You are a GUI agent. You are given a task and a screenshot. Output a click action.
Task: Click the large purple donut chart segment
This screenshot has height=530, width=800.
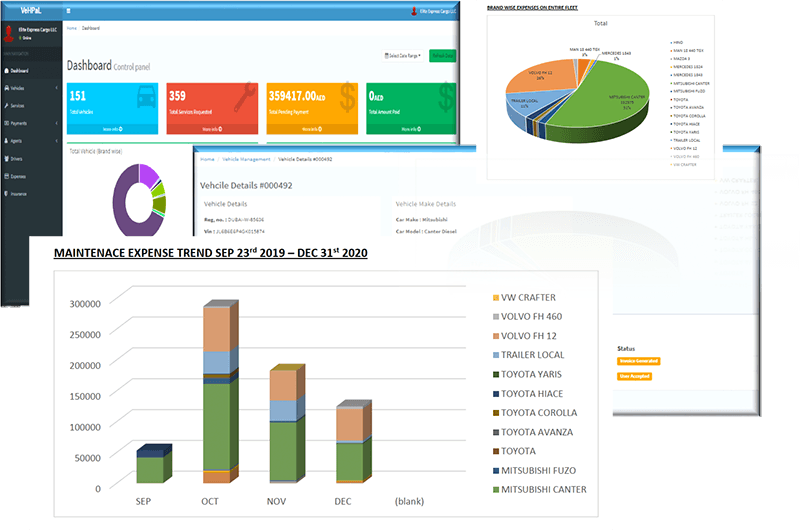click(120, 204)
